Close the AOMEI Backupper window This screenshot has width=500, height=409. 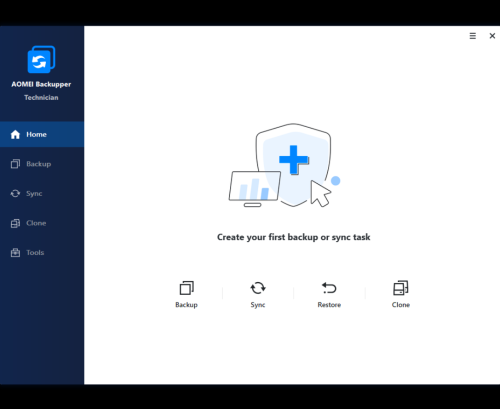492,36
